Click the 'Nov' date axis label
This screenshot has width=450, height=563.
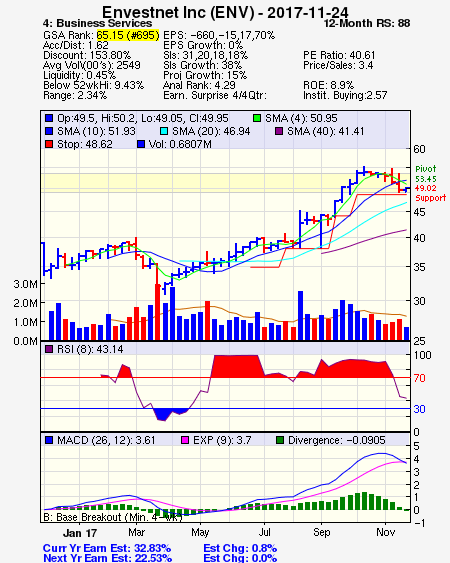pos(385,532)
